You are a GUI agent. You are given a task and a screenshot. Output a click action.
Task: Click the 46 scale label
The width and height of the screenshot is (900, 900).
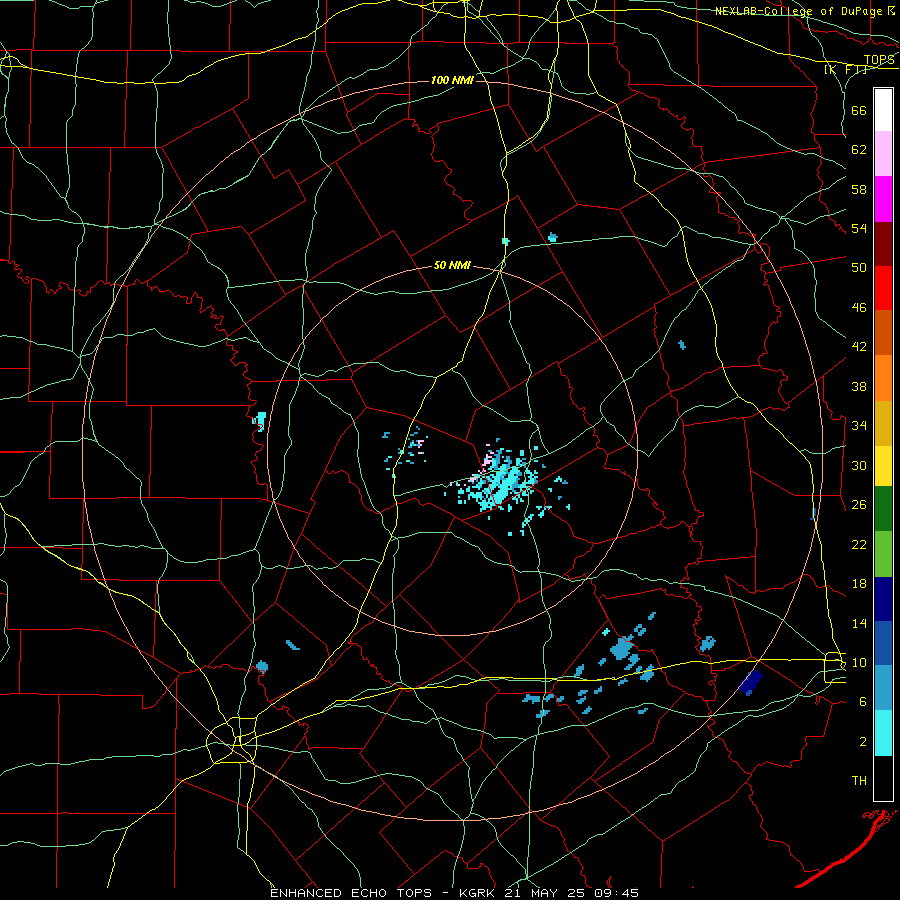859,308
